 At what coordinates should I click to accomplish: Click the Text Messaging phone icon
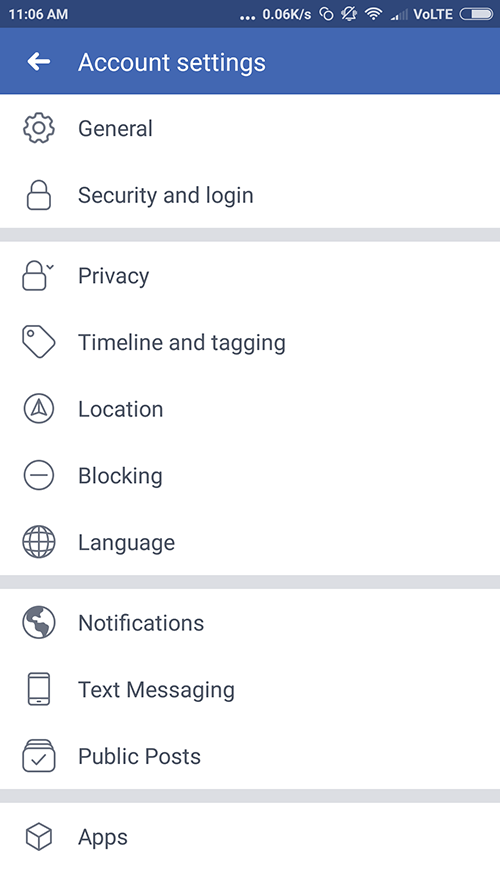[x=39, y=689]
